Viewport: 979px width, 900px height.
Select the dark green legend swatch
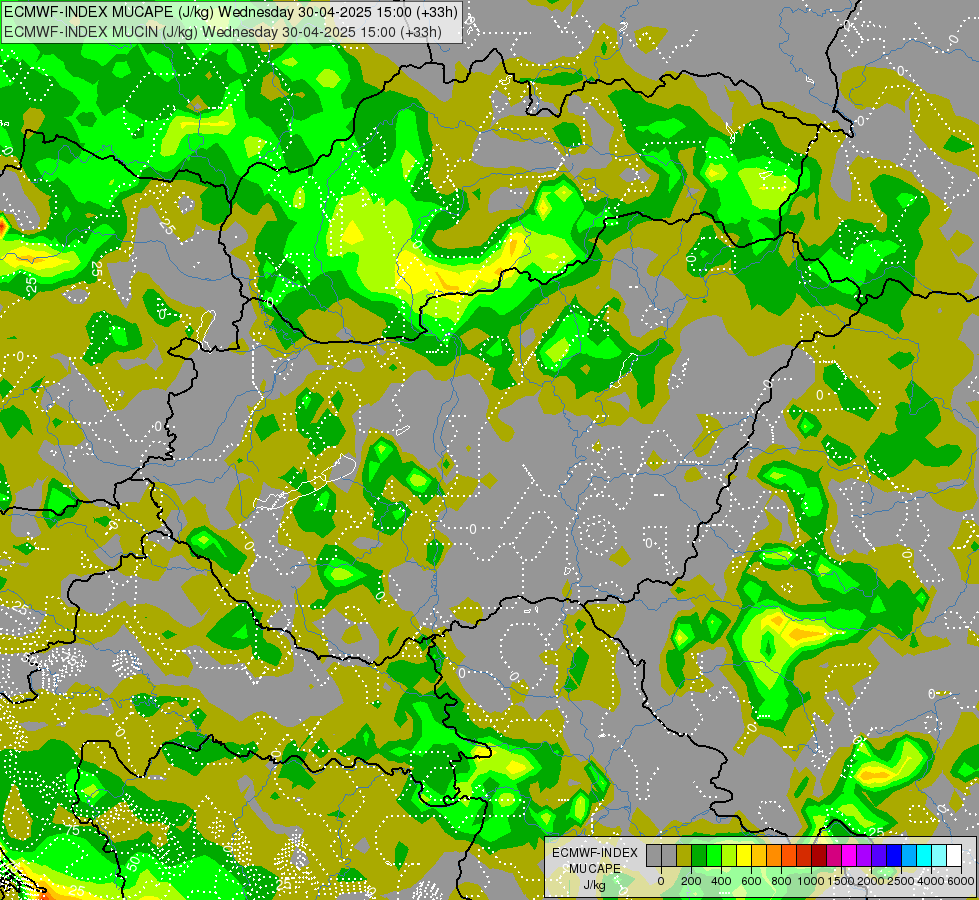pos(699,855)
